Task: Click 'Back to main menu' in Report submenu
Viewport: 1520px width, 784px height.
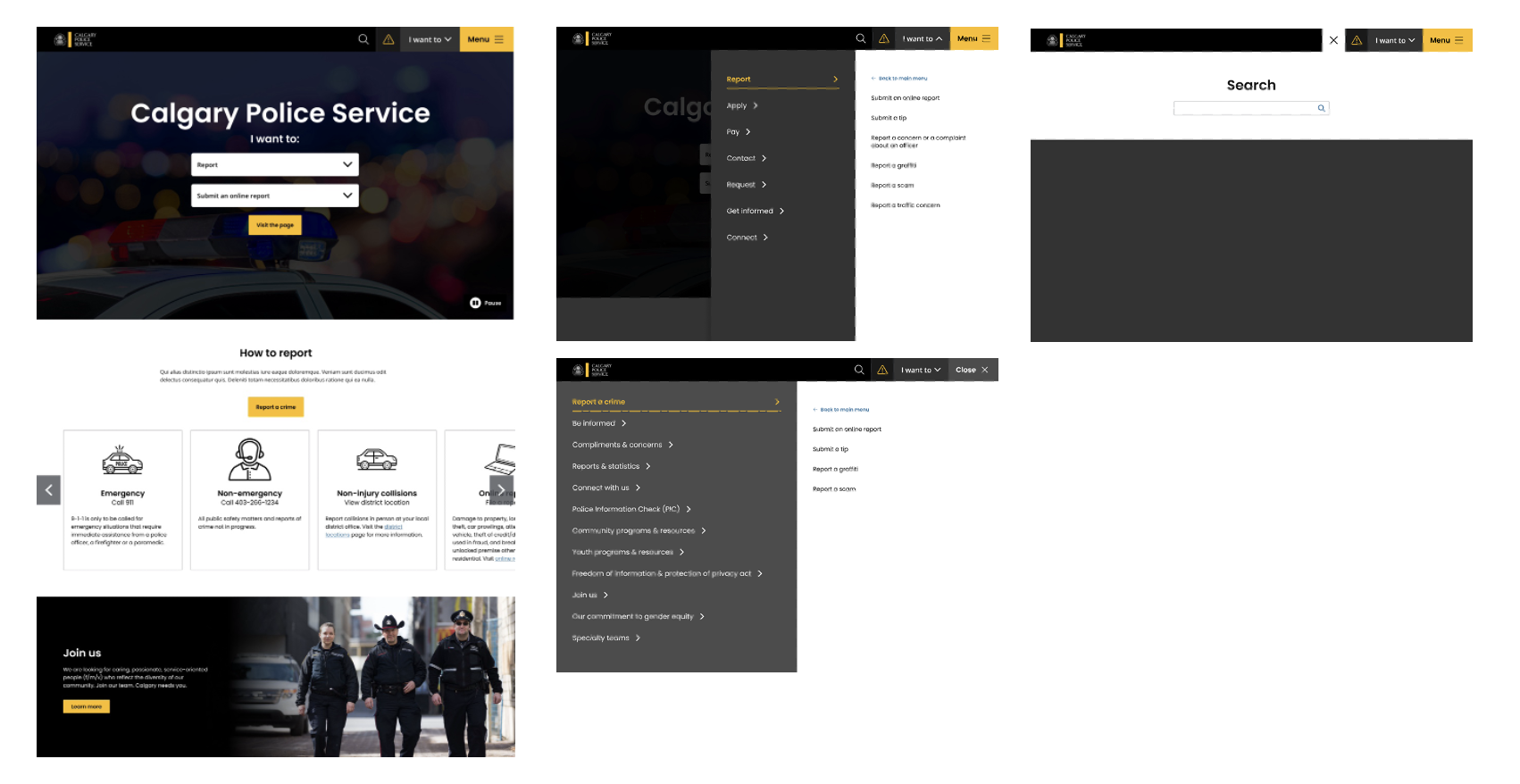Action: (899, 79)
